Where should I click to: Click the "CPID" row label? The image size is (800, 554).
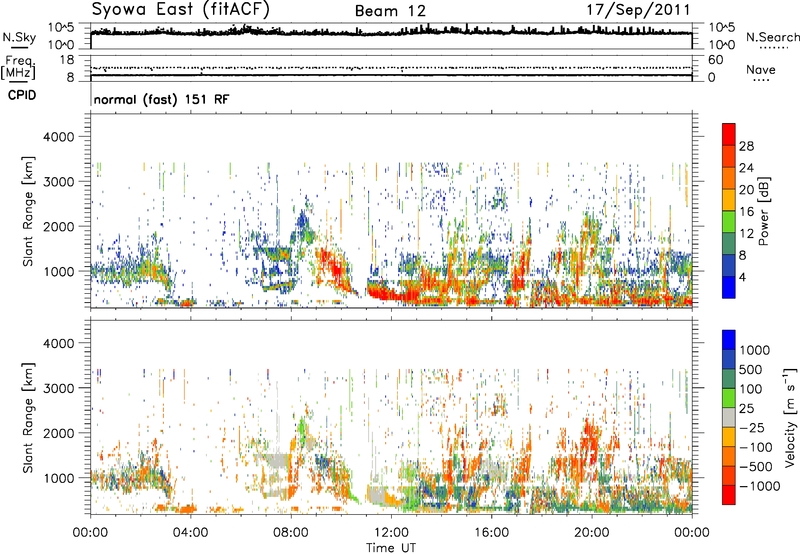(22, 95)
